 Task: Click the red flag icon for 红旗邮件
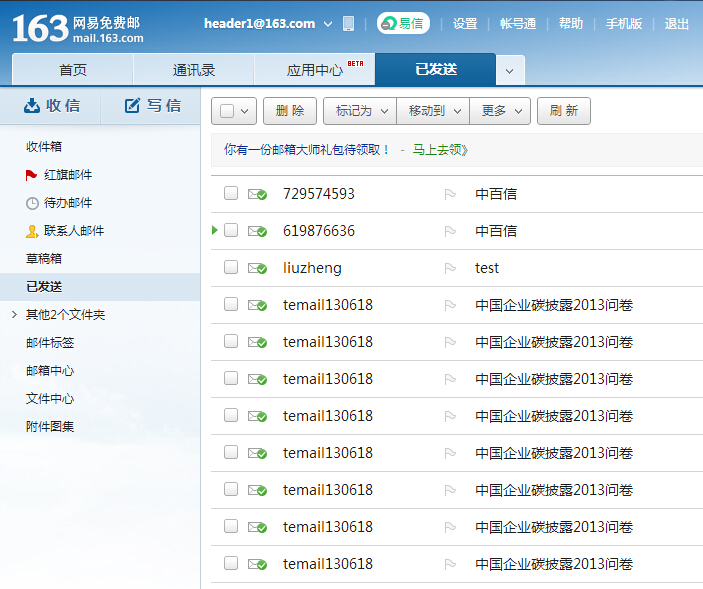point(31,175)
